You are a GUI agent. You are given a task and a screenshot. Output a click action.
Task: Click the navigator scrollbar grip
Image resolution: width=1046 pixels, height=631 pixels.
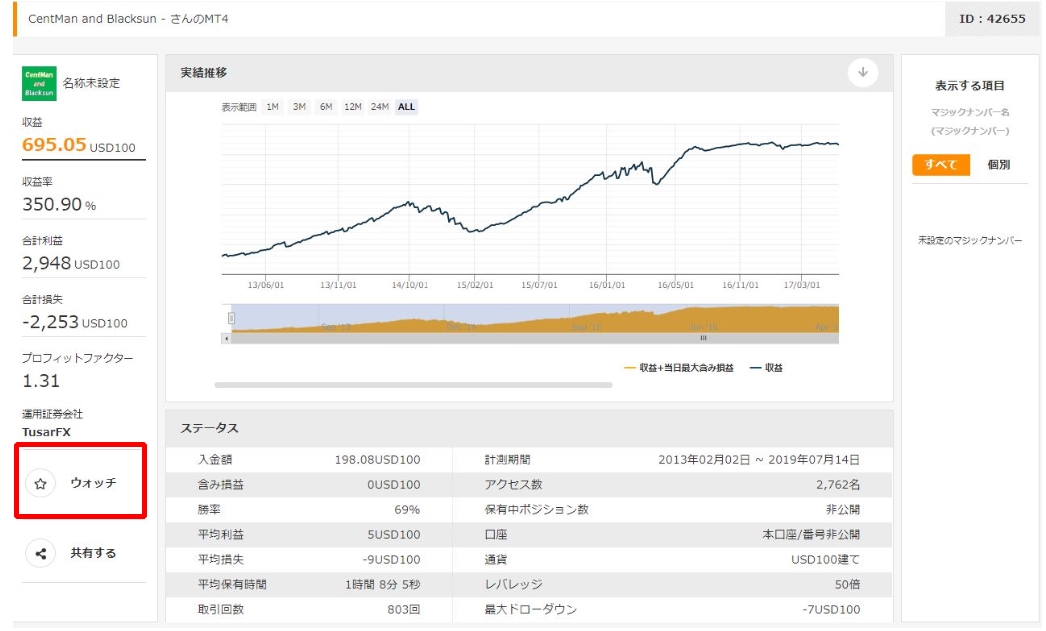(702, 338)
